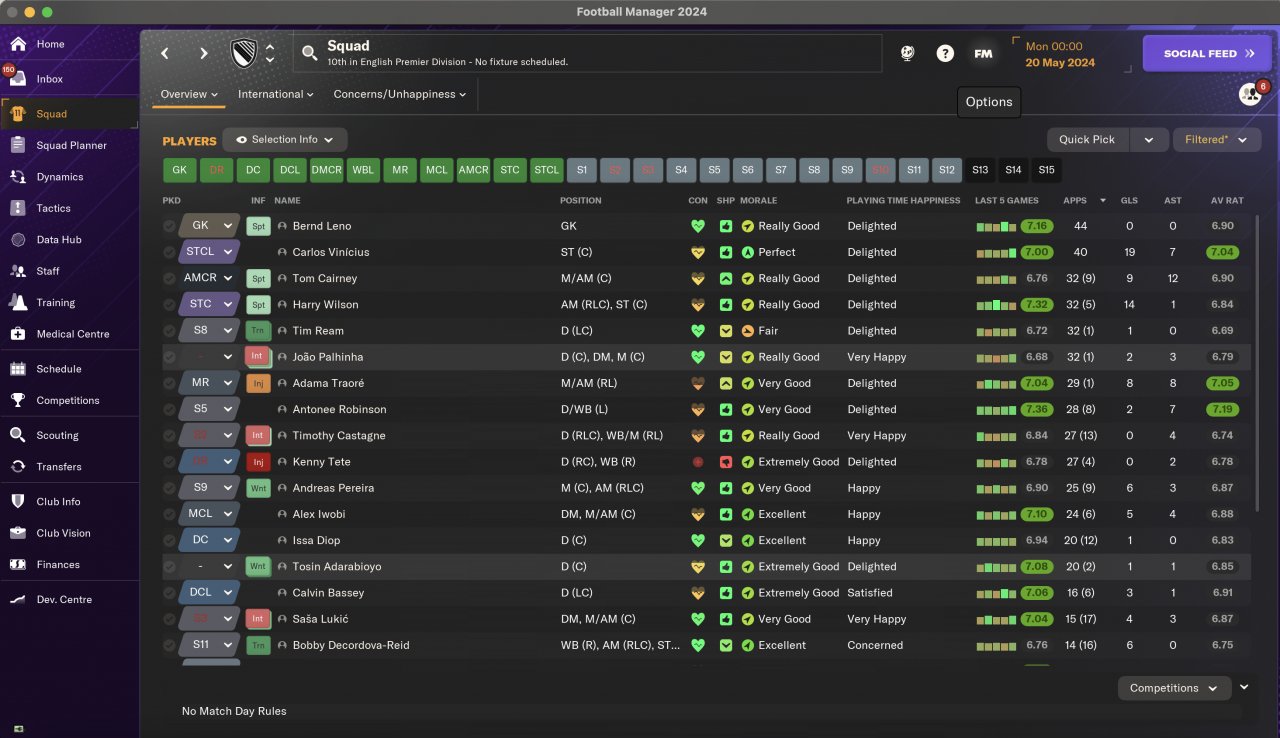1280x738 pixels.
Task: Open the Medical Centre icon
Action: pos(18,334)
